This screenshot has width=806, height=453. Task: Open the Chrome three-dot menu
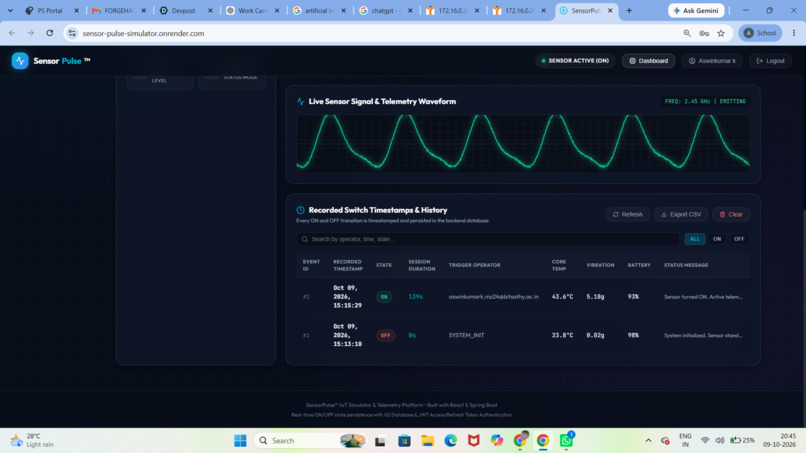(x=794, y=33)
